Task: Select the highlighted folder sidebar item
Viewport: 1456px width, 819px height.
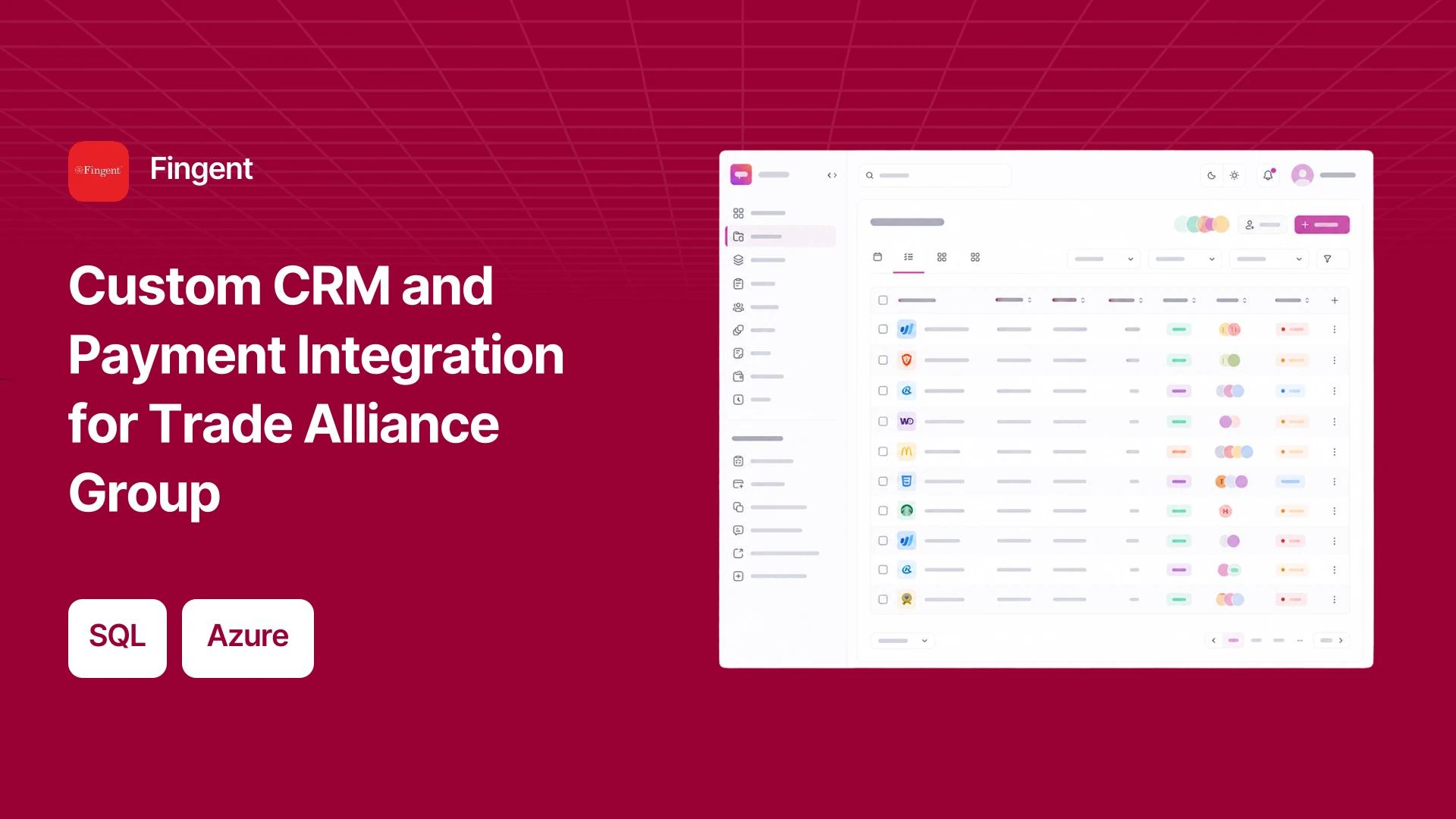Action: pos(781,237)
